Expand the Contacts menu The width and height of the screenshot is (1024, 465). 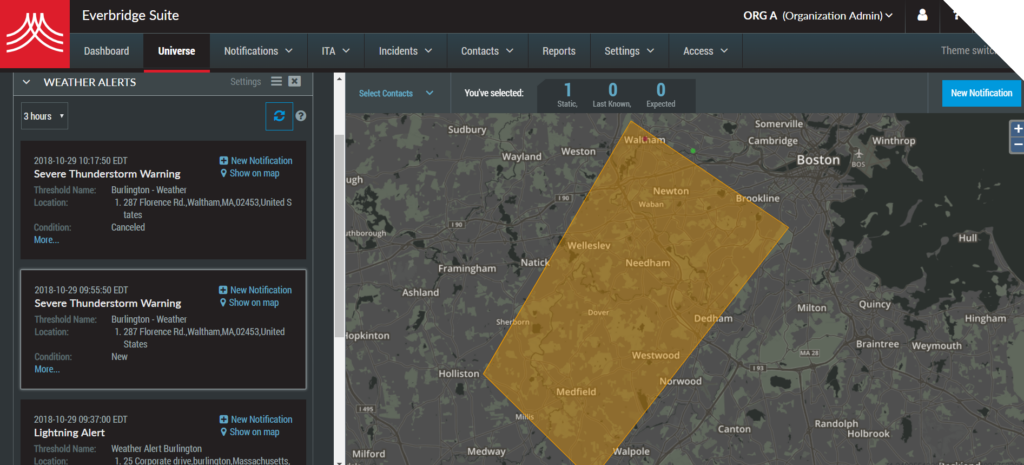[487, 51]
